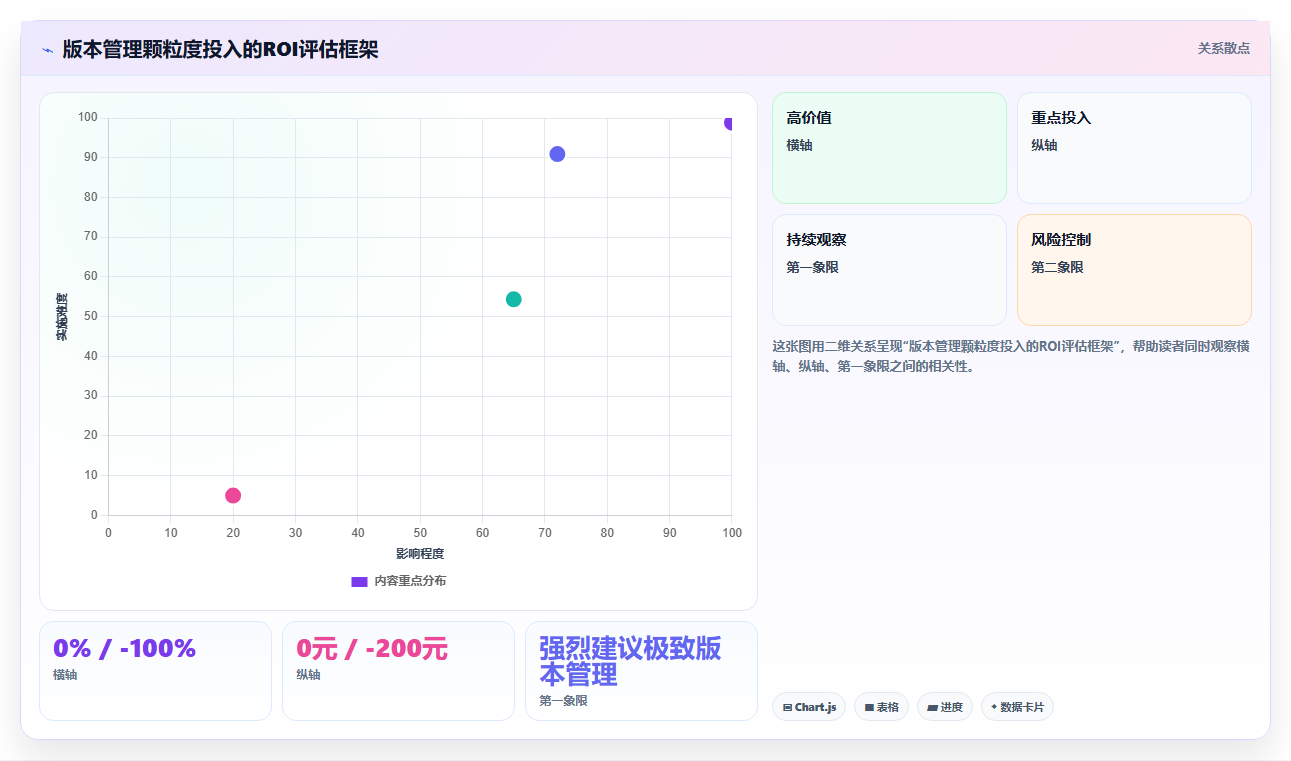Screen dimensions: 1291x761
Task: Click the 内容重点分布 legend label
Action: click(410, 581)
